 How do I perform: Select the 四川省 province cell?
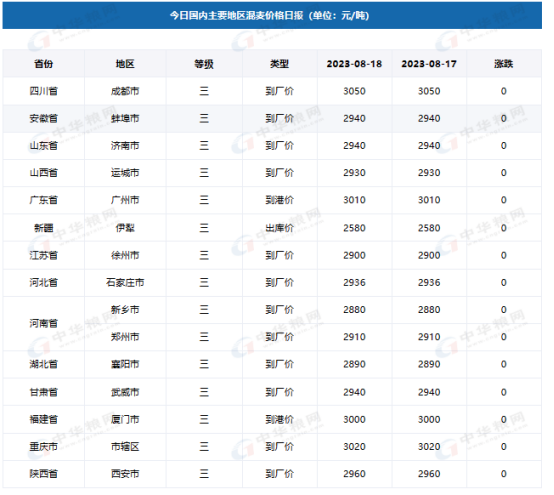point(43,91)
